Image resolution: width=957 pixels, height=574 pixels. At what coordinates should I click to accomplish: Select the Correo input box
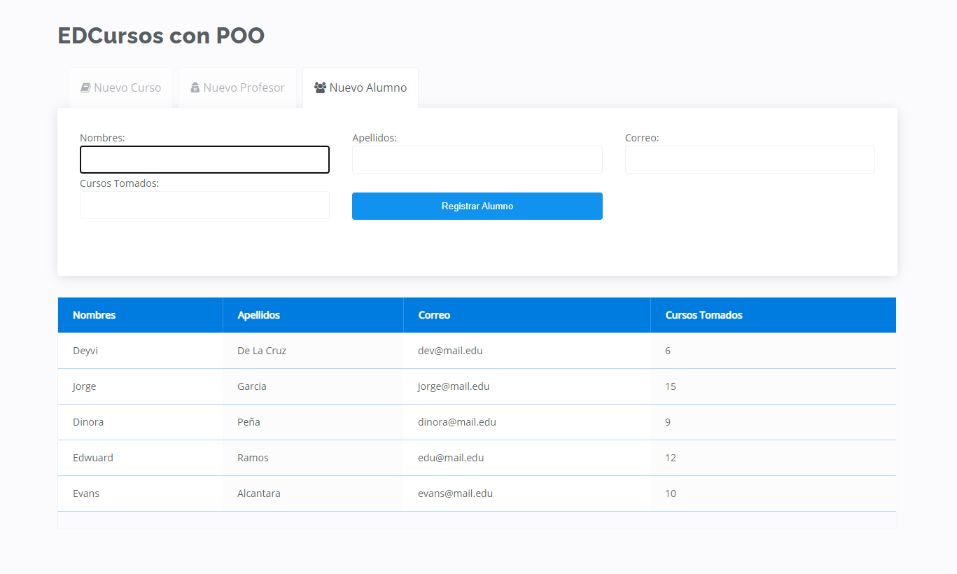(x=749, y=159)
